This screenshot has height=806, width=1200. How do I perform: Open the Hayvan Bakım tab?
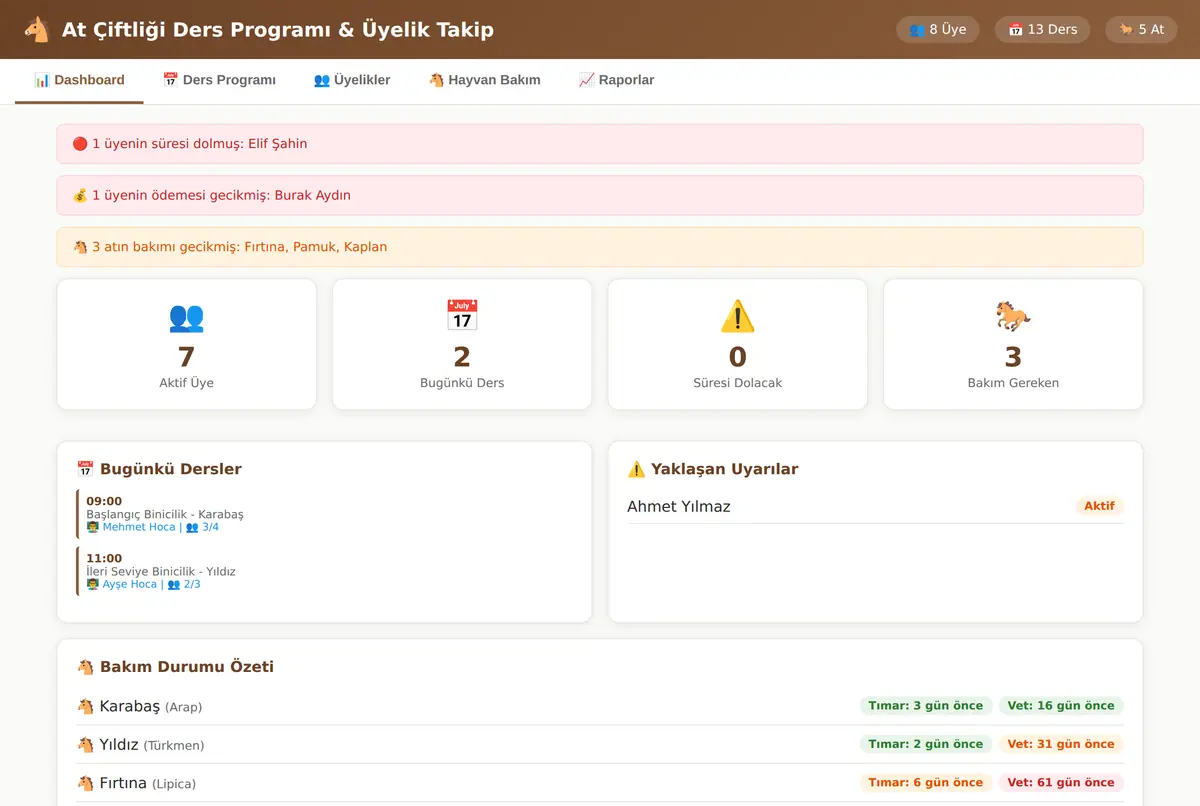pos(484,80)
